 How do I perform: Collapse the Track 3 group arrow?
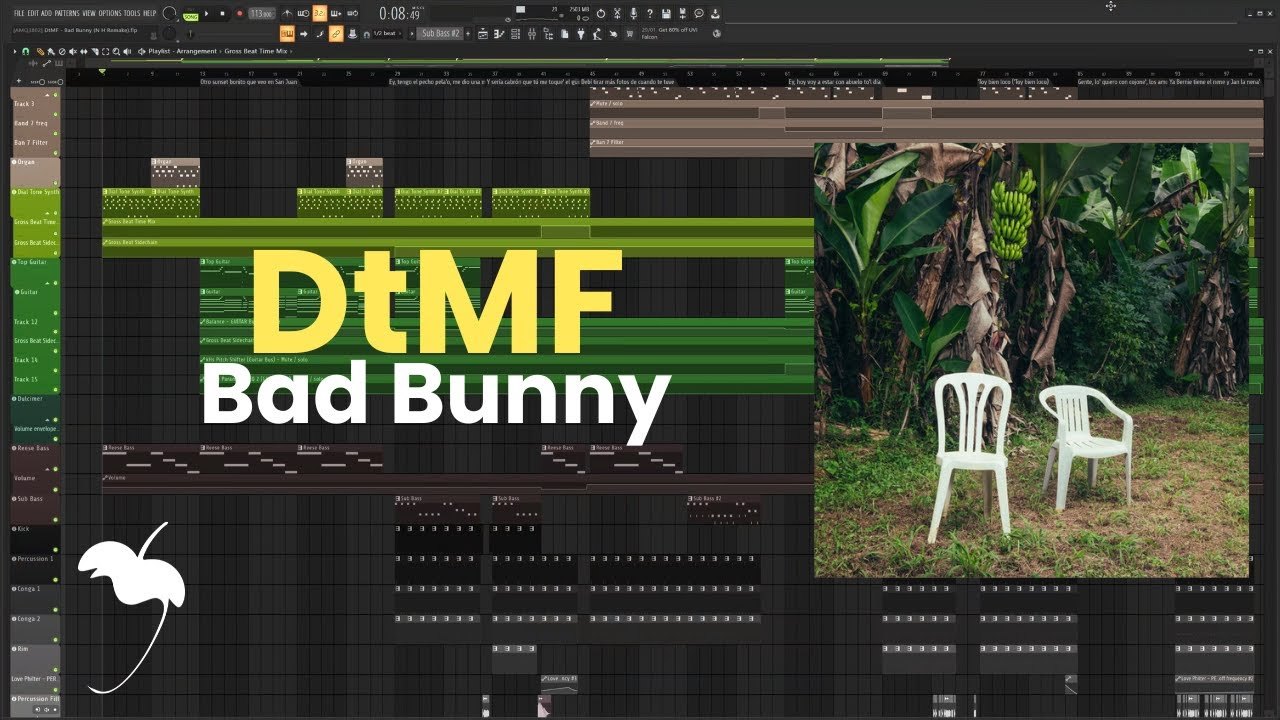pyautogui.click(x=47, y=95)
